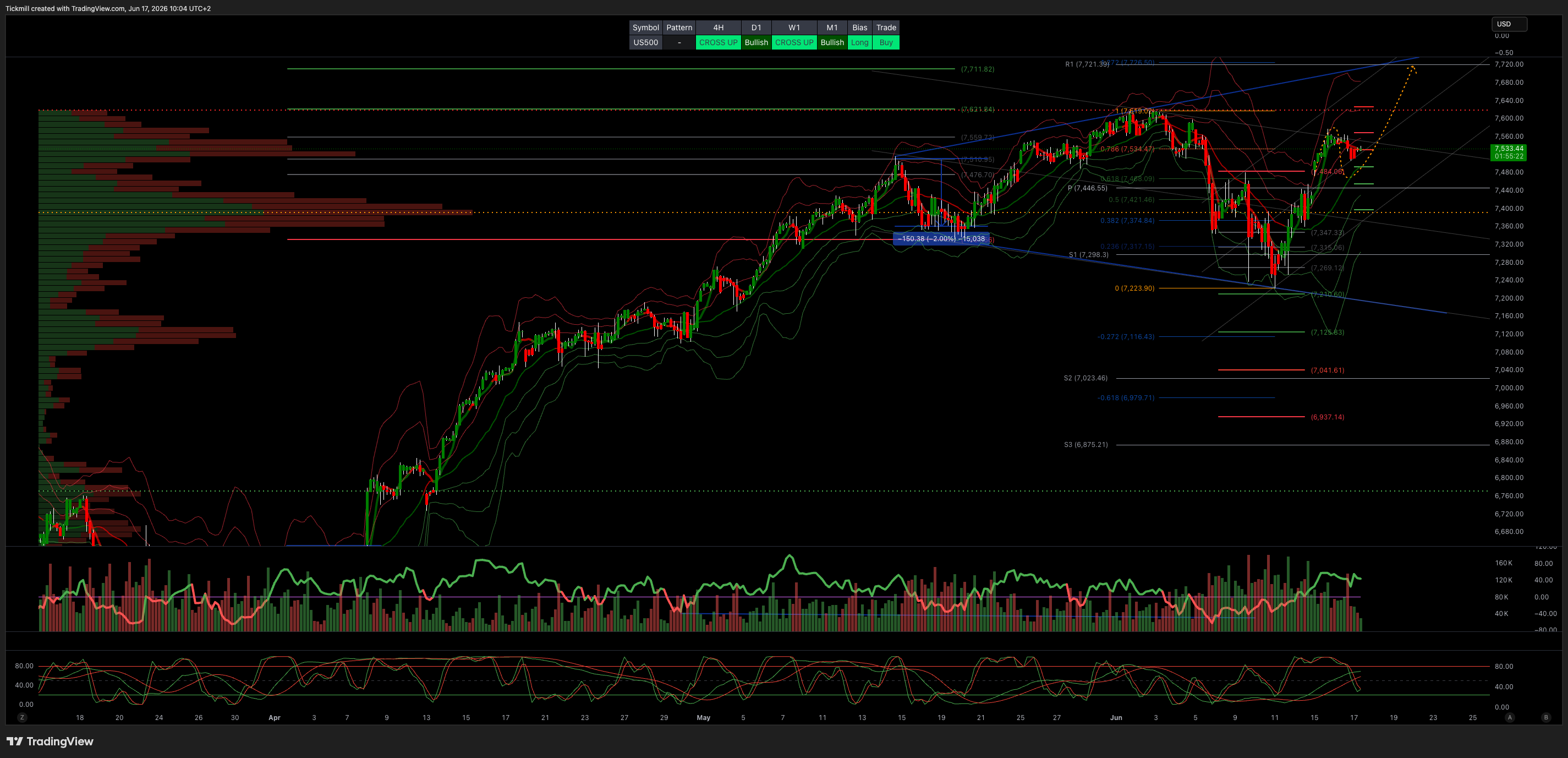This screenshot has height=758, width=1568.
Task: Click the 4H CROSS UP status cell
Action: (x=719, y=42)
